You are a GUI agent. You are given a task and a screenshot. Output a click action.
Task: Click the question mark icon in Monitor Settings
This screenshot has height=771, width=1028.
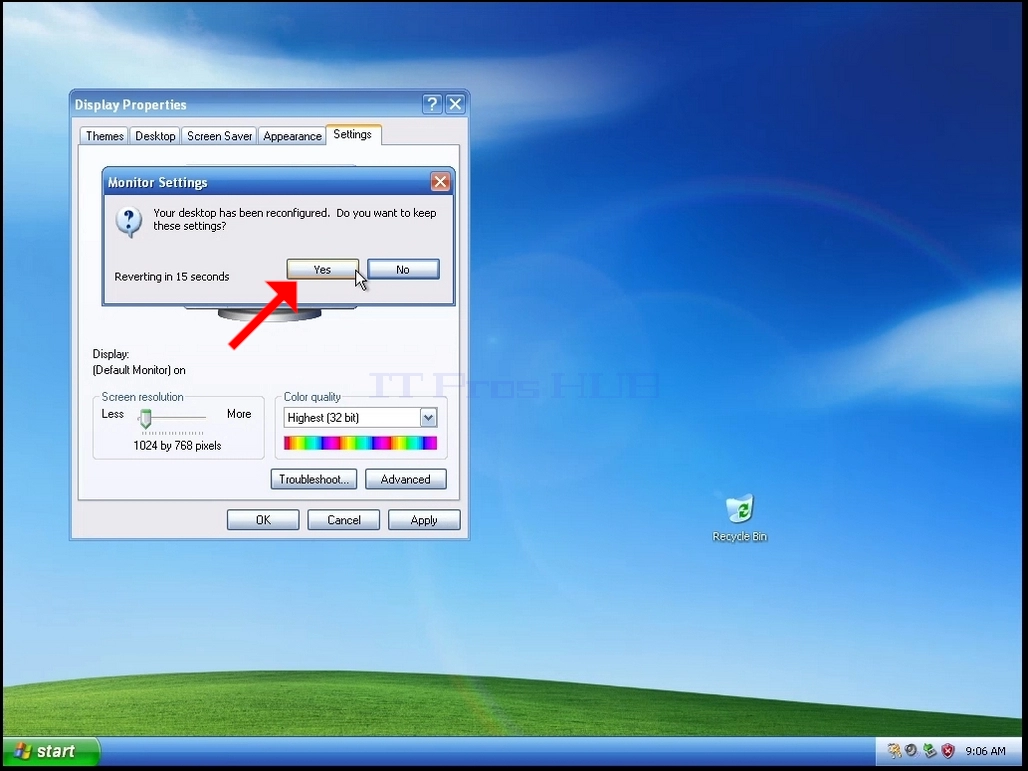click(129, 222)
